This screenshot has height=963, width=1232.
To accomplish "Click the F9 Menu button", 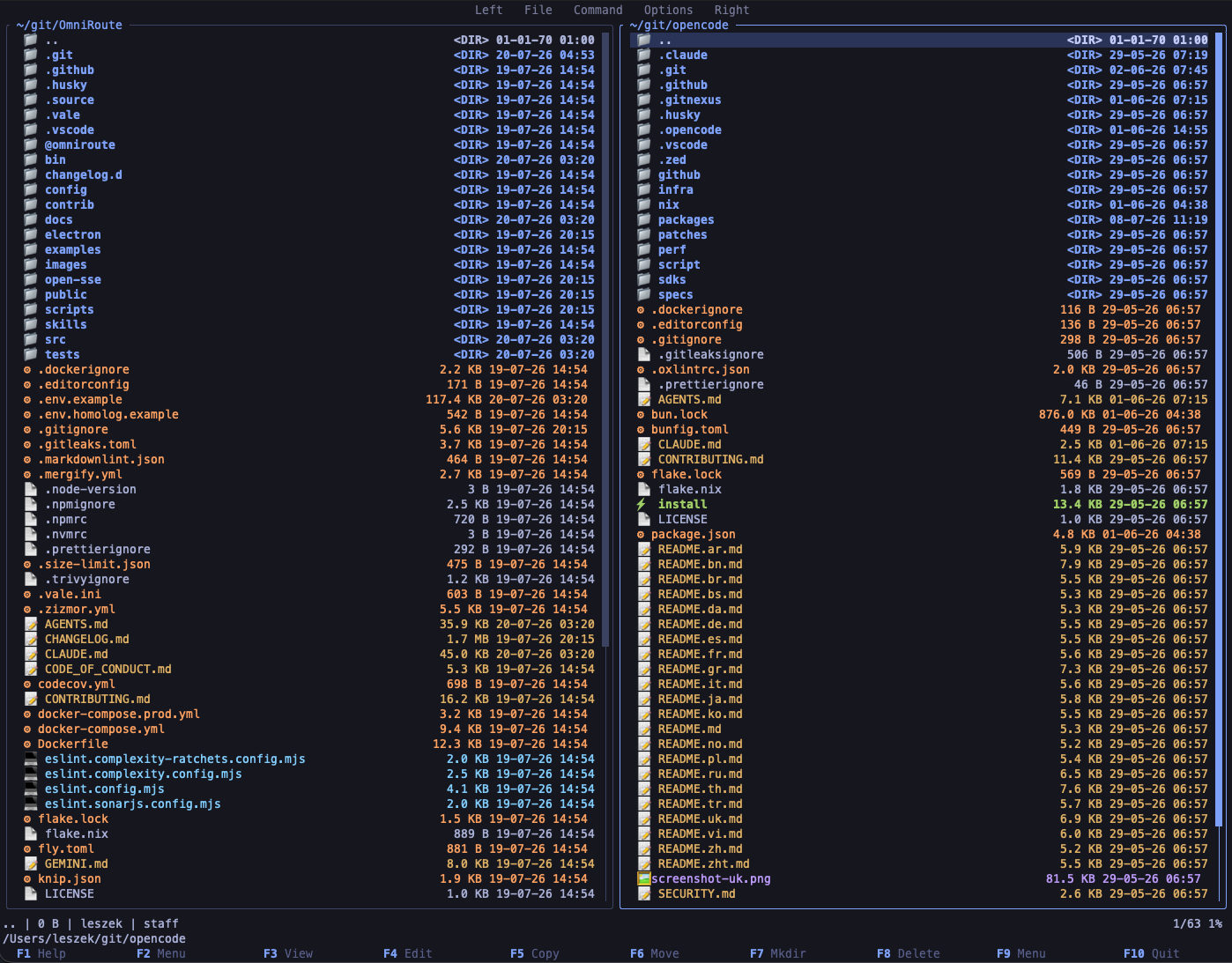I will click(1021, 953).
